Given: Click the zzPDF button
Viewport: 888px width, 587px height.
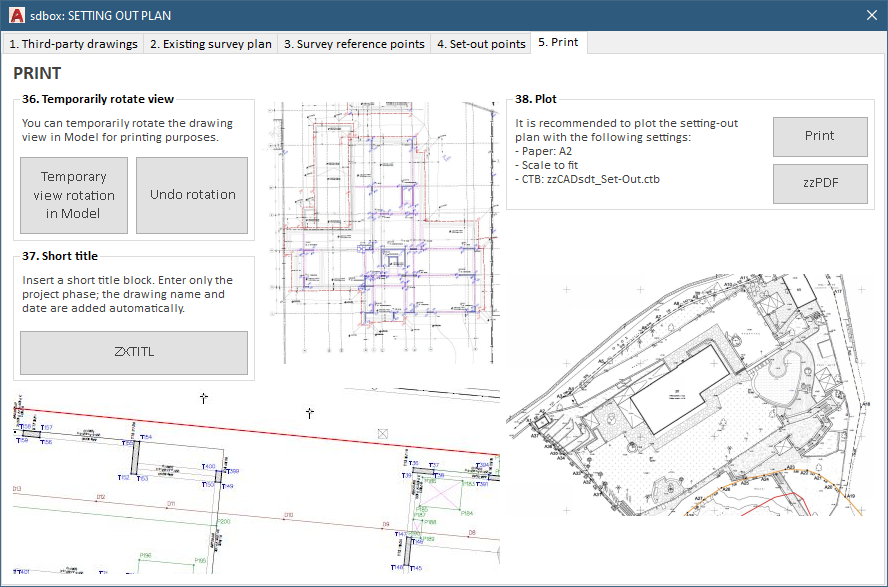Looking at the screenshot, I should tap(820, 183).
